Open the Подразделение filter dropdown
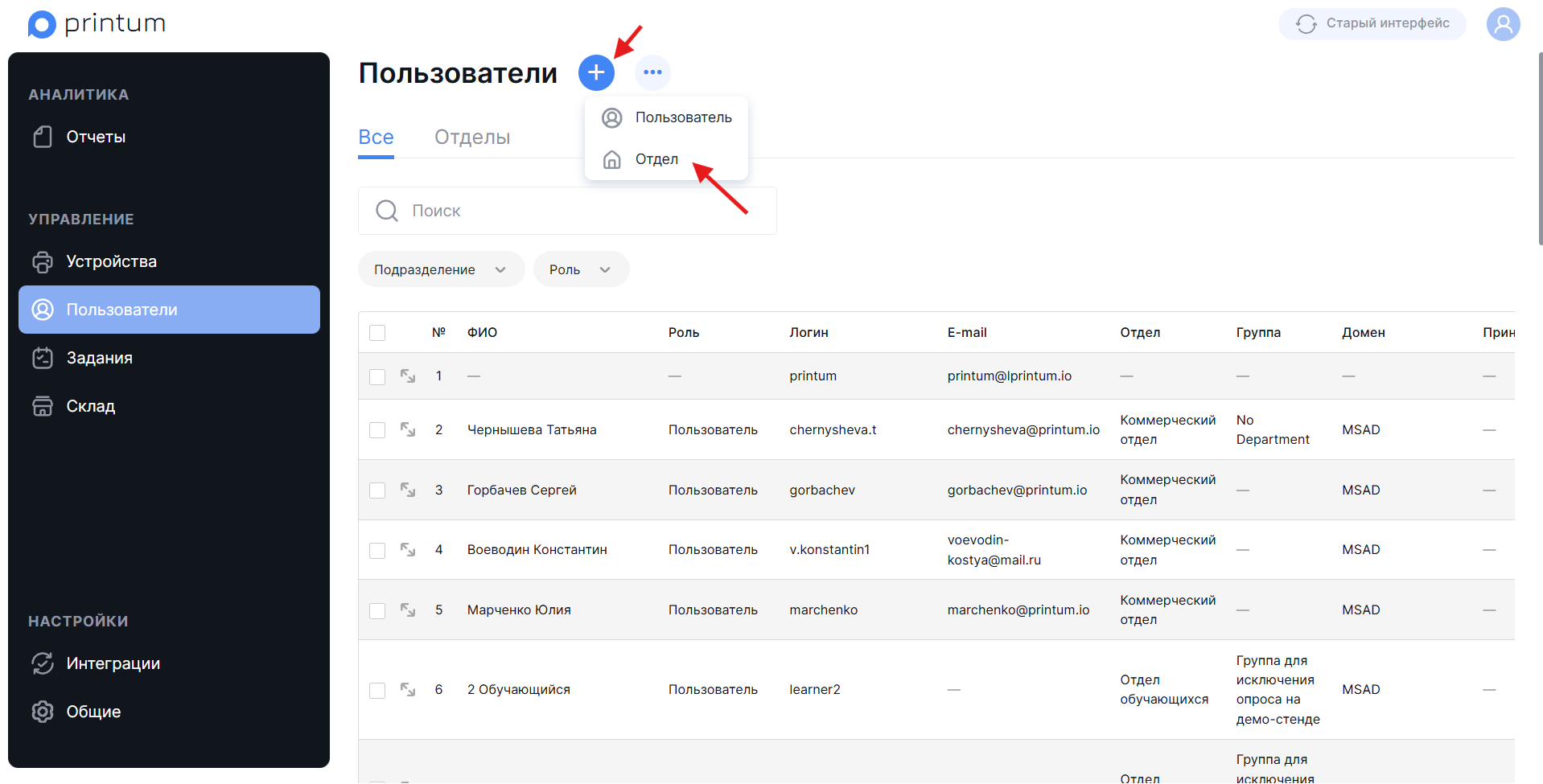Image resolution: width=1543 pixels, height=784 pixels. (x=441, y=269)
